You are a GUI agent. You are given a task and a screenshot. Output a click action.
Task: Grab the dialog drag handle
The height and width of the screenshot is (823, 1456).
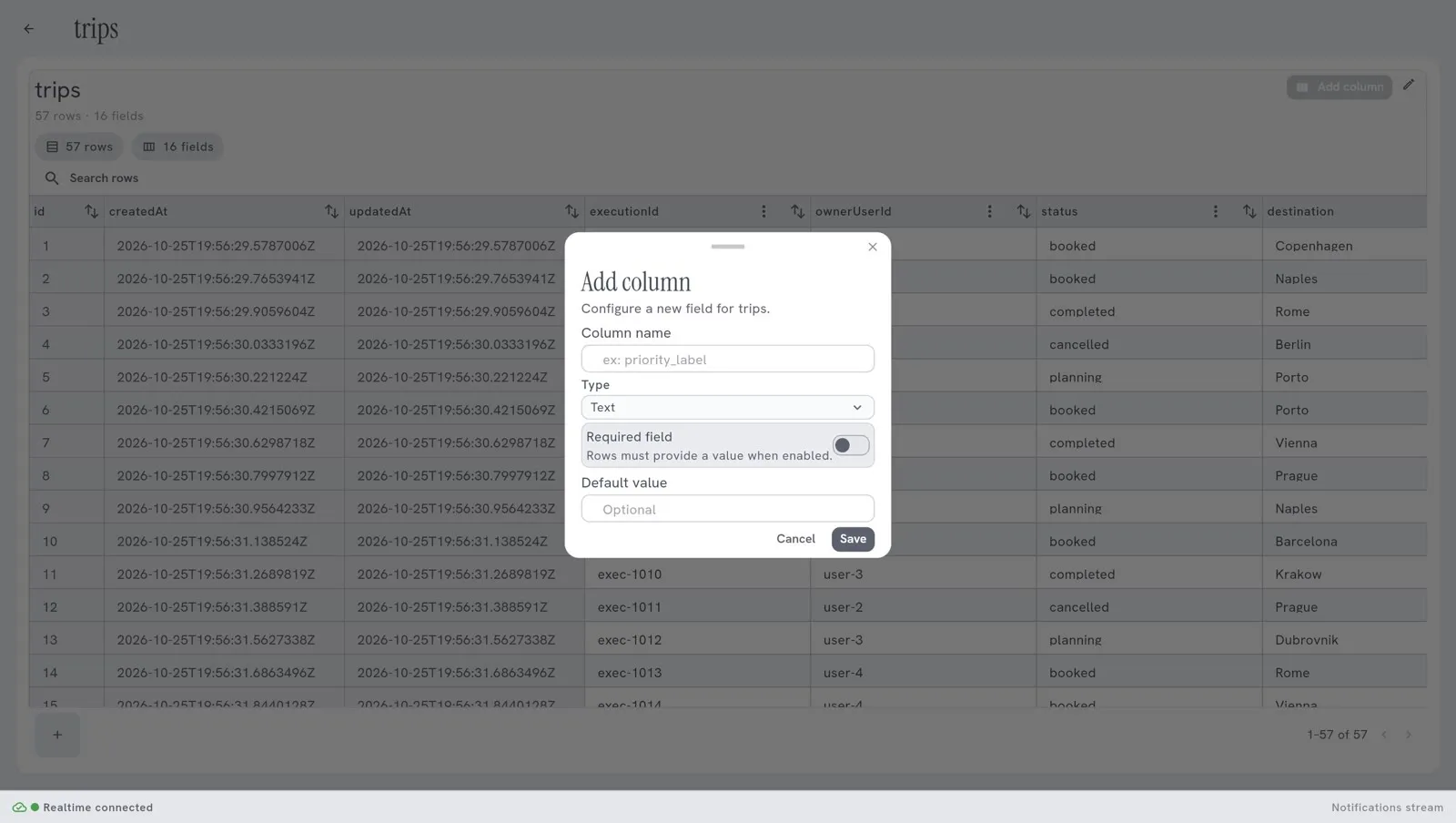[728, 247]
